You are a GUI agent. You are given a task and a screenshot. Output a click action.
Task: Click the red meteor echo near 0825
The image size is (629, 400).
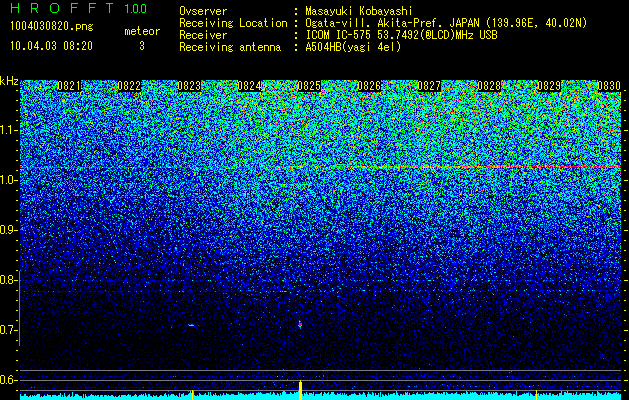click(300, 324)
